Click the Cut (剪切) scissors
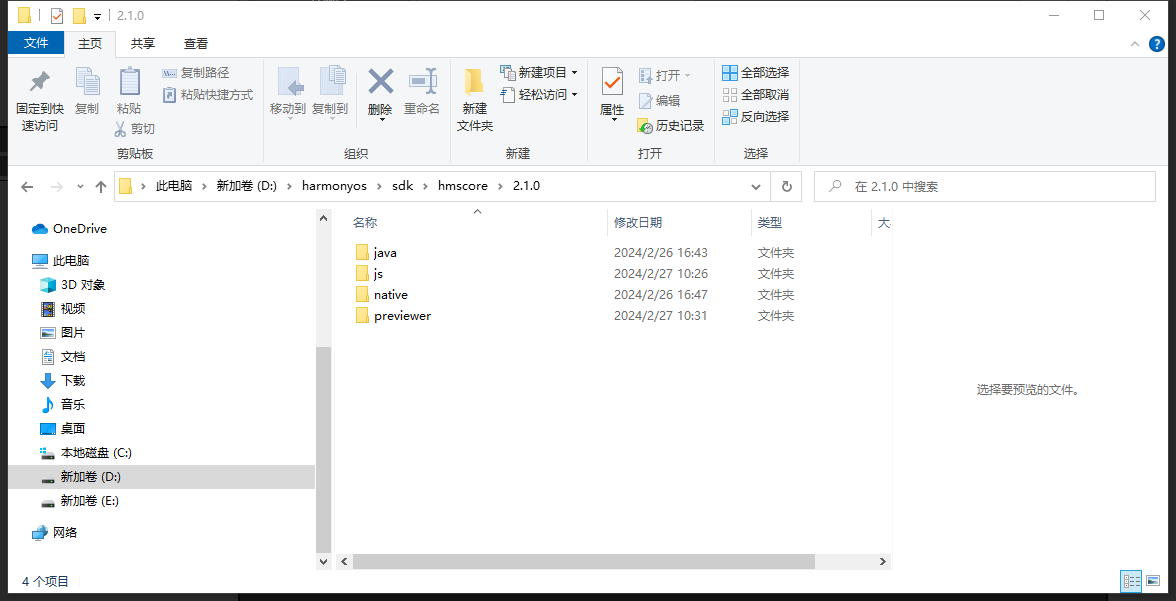The image size is (1176, 601). [x=134, y=129]
